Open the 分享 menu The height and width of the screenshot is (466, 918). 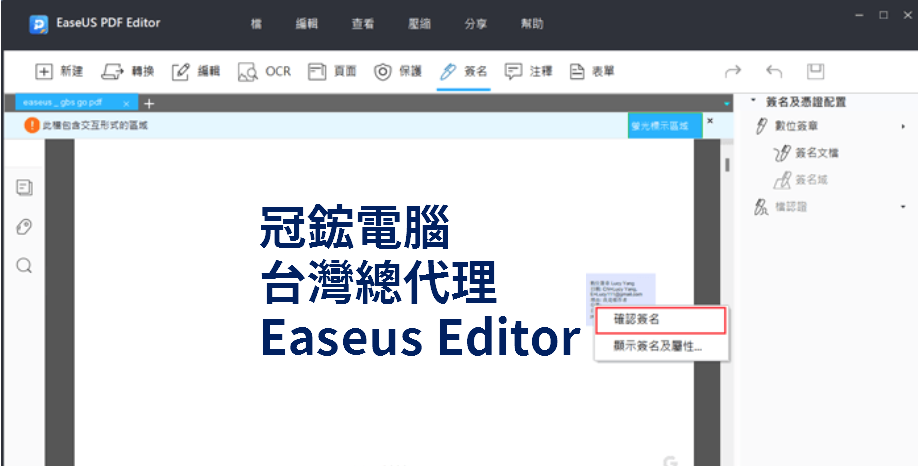pos(475,24)
